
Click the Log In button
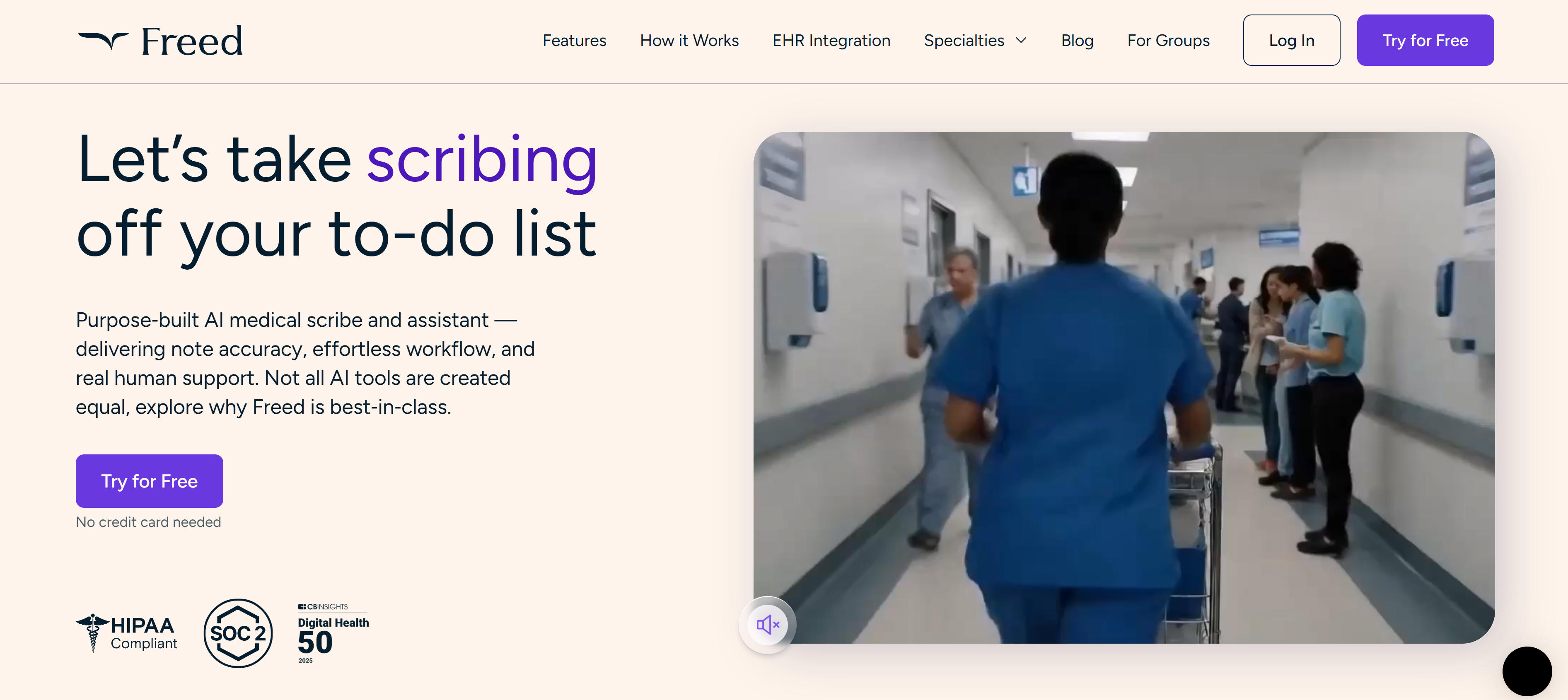pyautogui.click(x=1291, y=40)
